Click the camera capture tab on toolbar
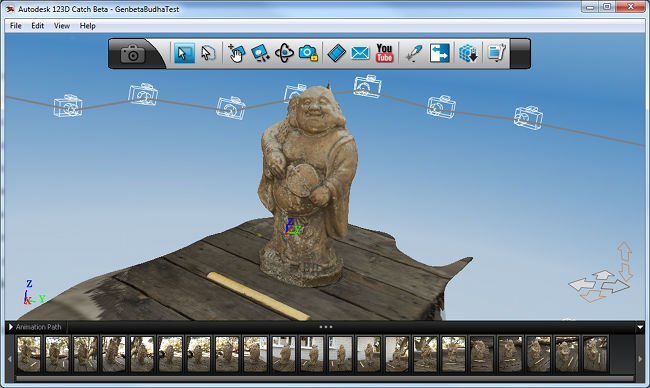The height and width of the screenshot is (388, 650). (133, 54)
